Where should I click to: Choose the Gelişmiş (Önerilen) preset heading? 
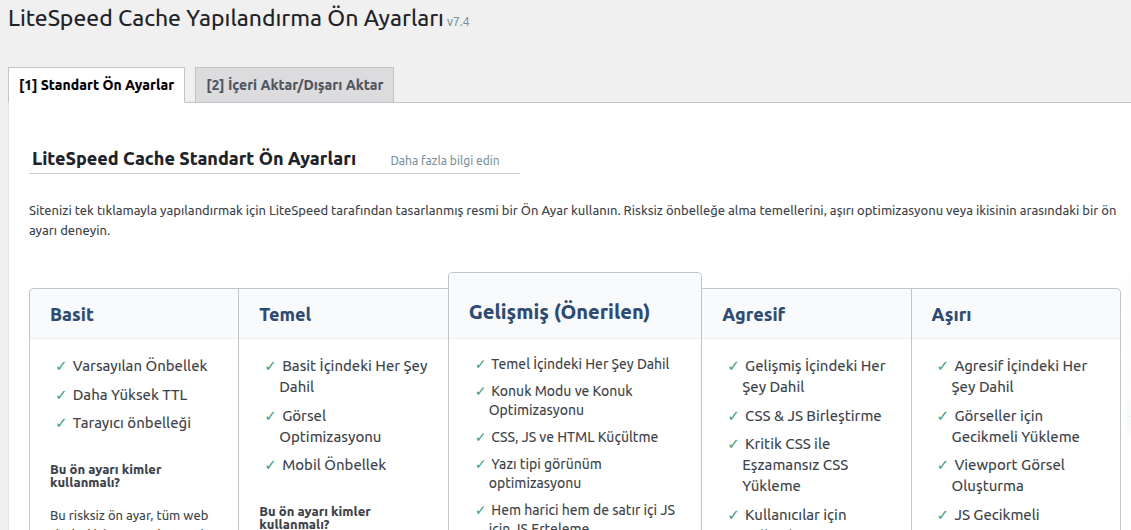(x=559, y=312)
